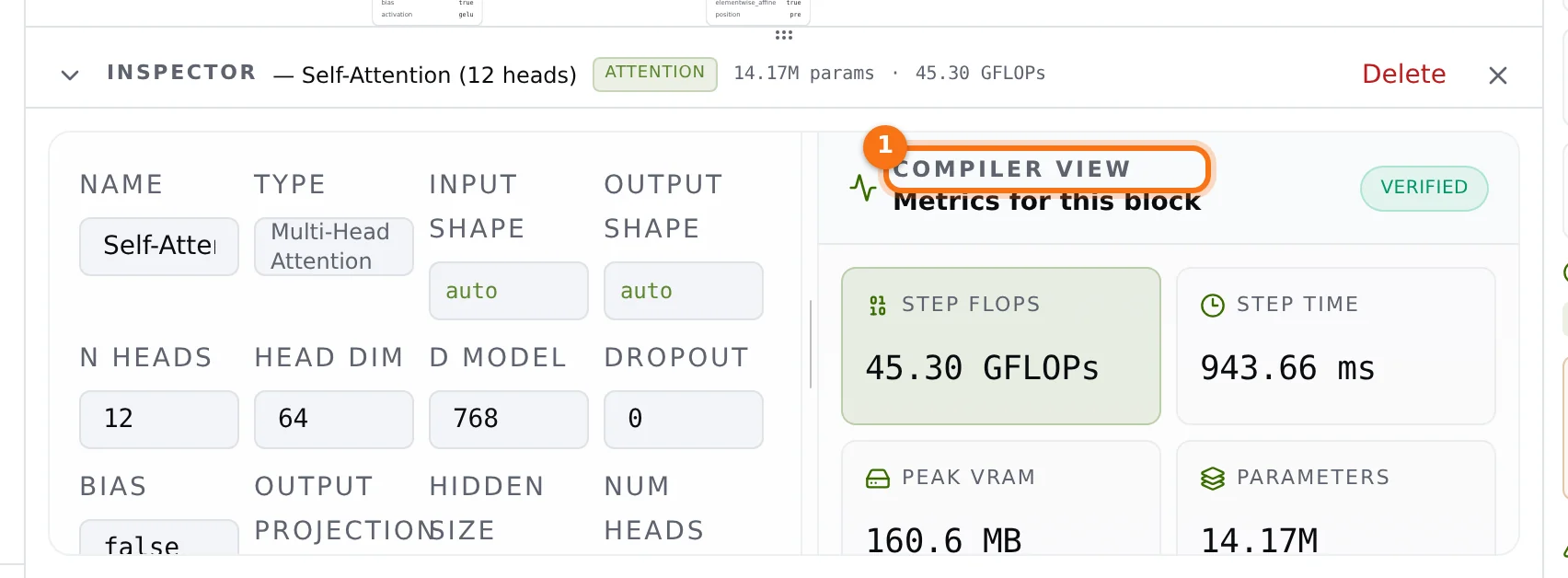
Task: Select the Step Time metric card
Action: point(1336,346)
